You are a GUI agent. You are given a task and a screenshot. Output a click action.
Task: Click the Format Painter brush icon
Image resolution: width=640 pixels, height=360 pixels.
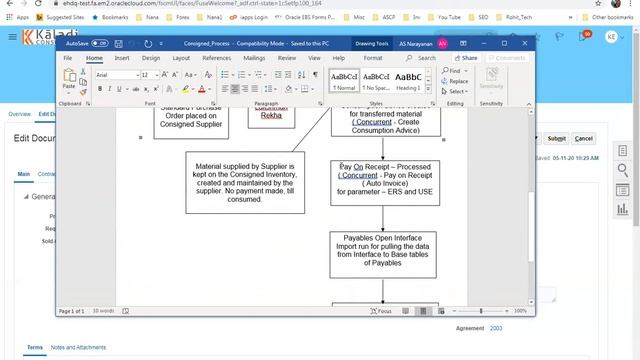(83, 92)
